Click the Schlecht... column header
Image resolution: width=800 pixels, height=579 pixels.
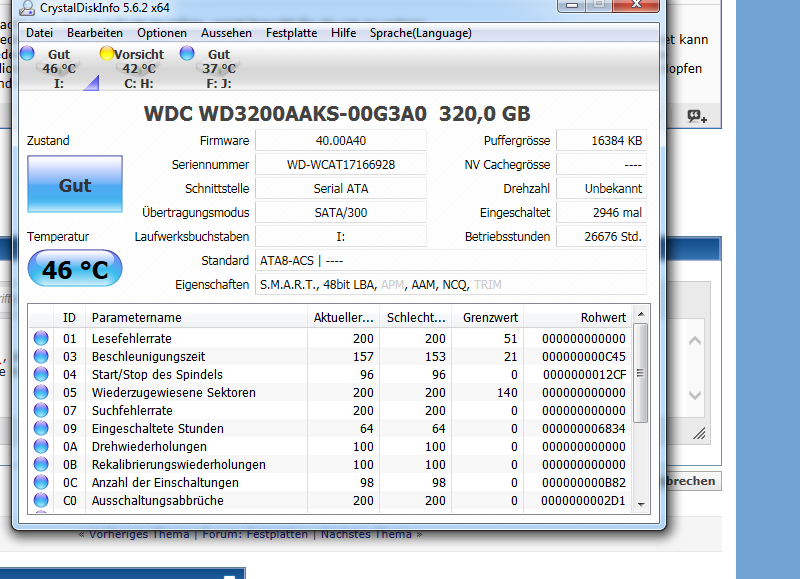click(x=415, y=317)
